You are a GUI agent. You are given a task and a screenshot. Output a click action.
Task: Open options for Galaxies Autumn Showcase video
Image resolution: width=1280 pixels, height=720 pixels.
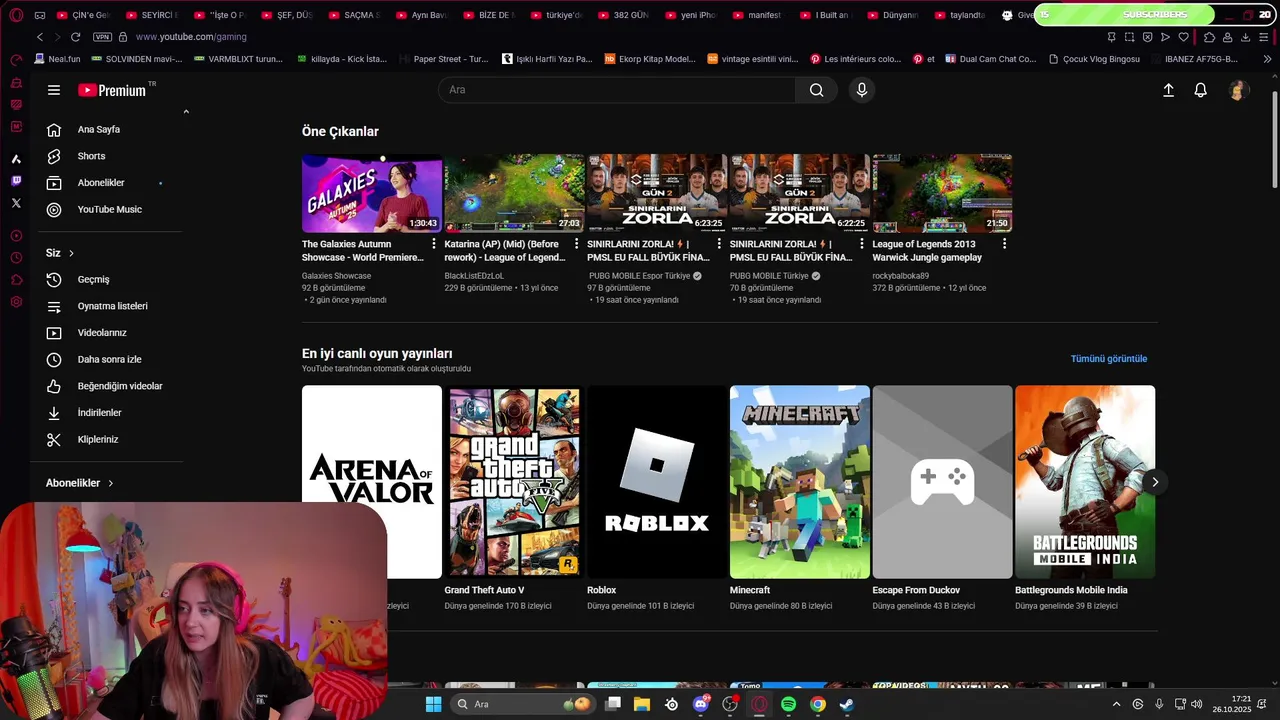tap(433, 244)
